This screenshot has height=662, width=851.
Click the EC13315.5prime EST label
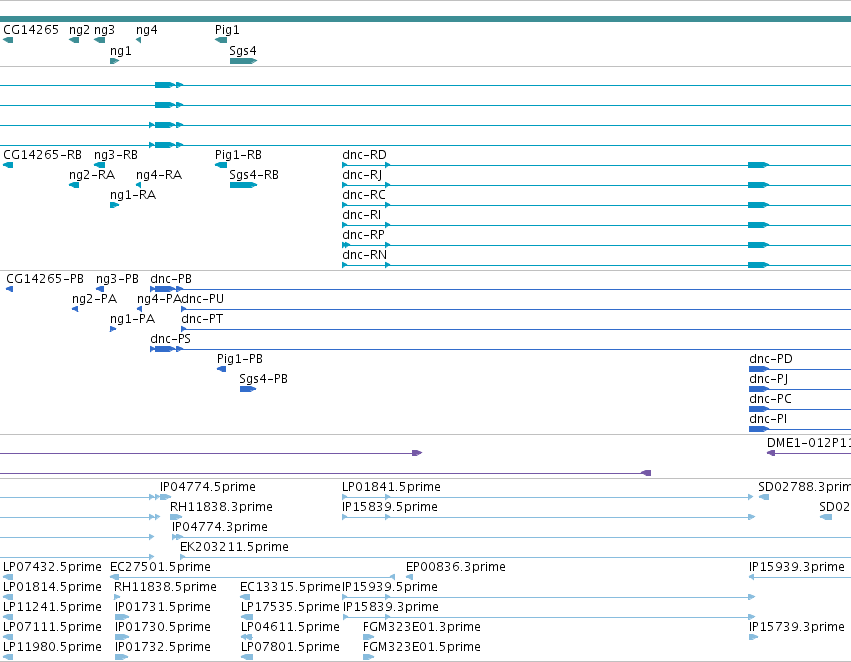pos(290,587)
